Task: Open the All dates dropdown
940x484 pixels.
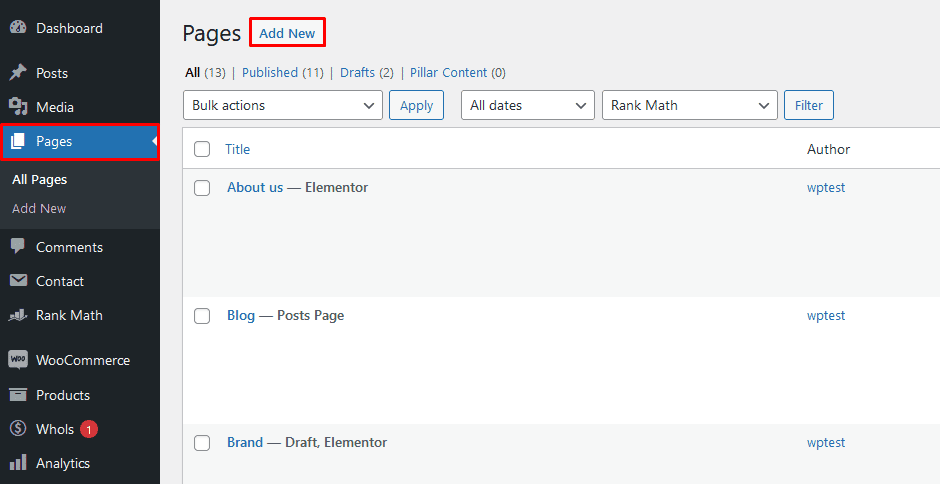Action: coord(528,105)
